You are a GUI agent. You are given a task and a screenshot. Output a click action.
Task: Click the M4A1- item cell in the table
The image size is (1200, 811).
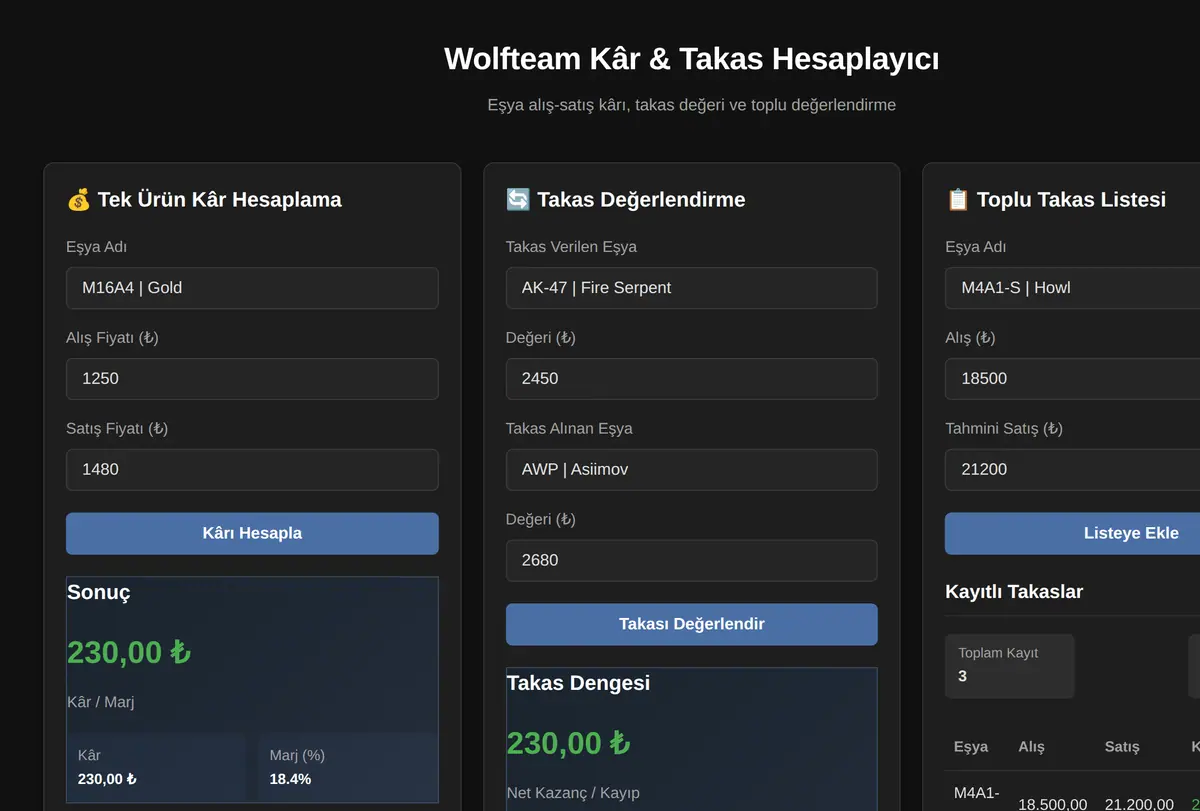coord(977,793)
